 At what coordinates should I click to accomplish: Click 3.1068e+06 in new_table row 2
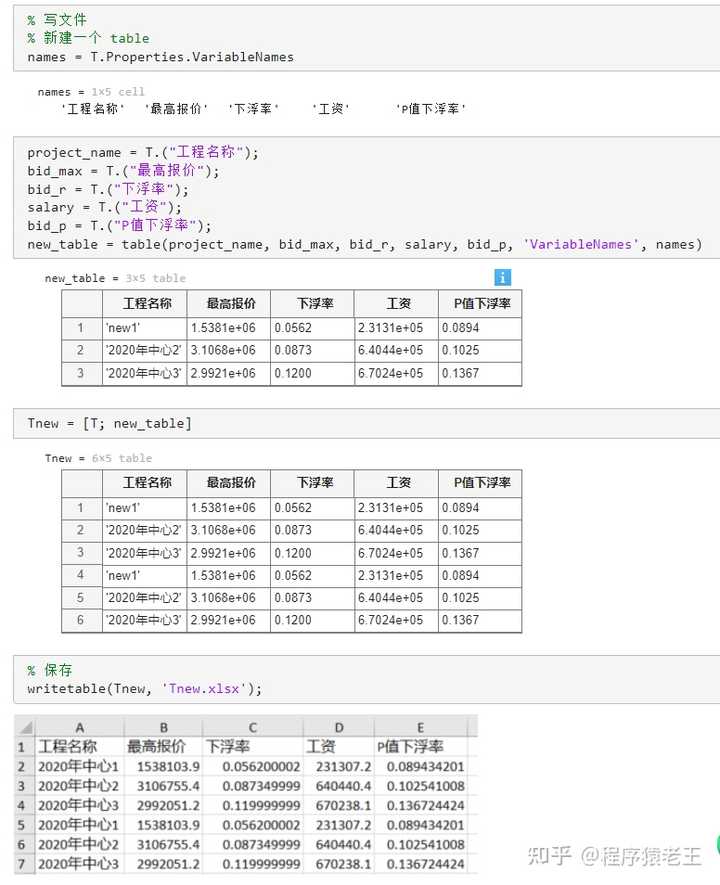(x=229, y=351)
